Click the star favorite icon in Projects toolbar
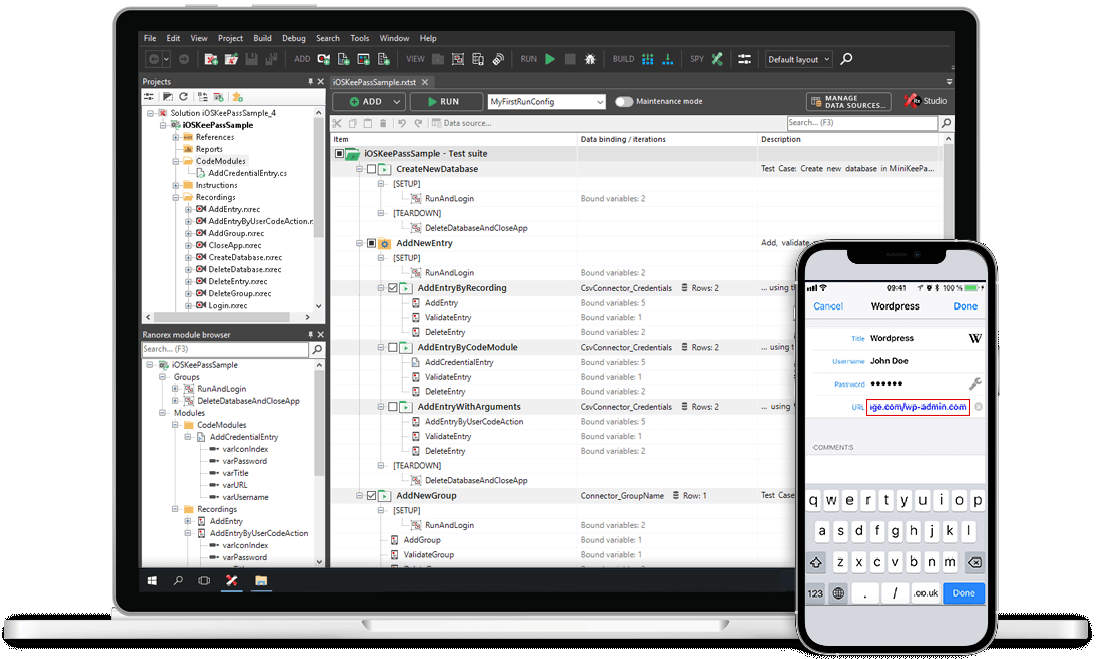The height and width of the screenshot is (659, 1100). 237,96
